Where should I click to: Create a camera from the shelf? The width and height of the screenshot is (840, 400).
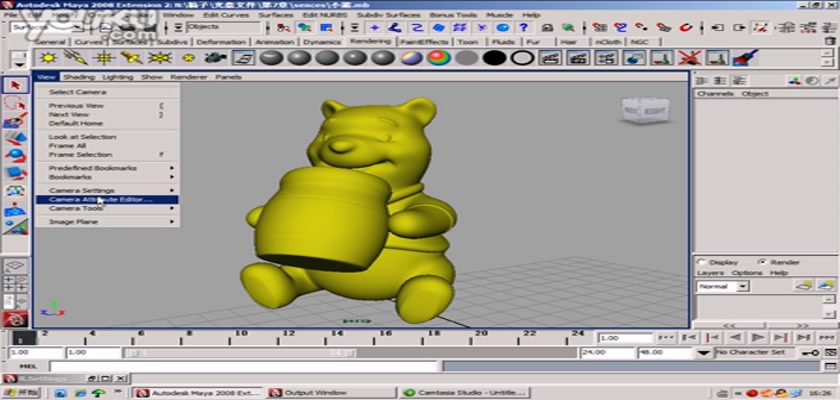pos(216,57)
